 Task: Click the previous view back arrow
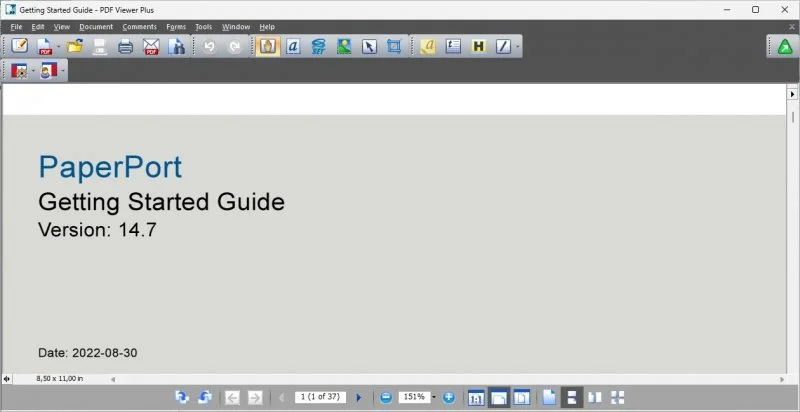click(x=232, y=398)
